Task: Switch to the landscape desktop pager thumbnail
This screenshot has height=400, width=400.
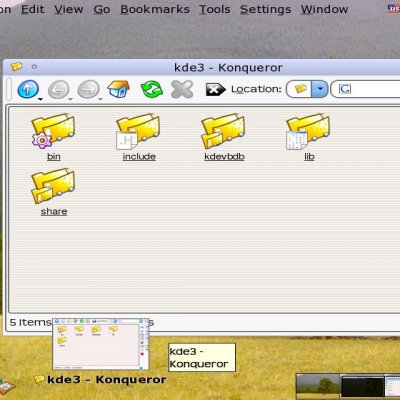Action: pos(317,386)
